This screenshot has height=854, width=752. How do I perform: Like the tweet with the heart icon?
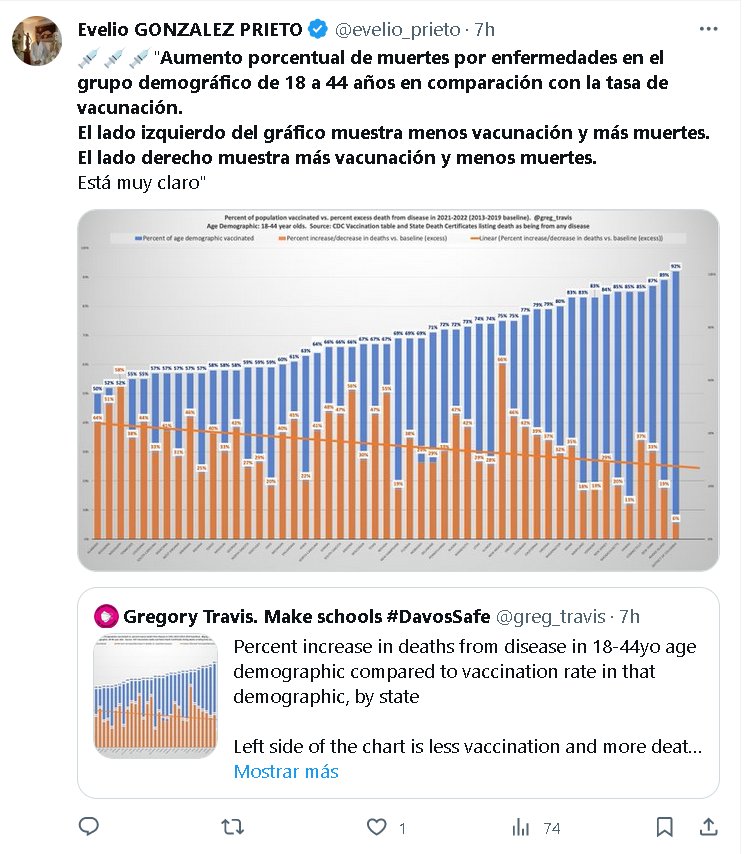click(x=376, y=827)
